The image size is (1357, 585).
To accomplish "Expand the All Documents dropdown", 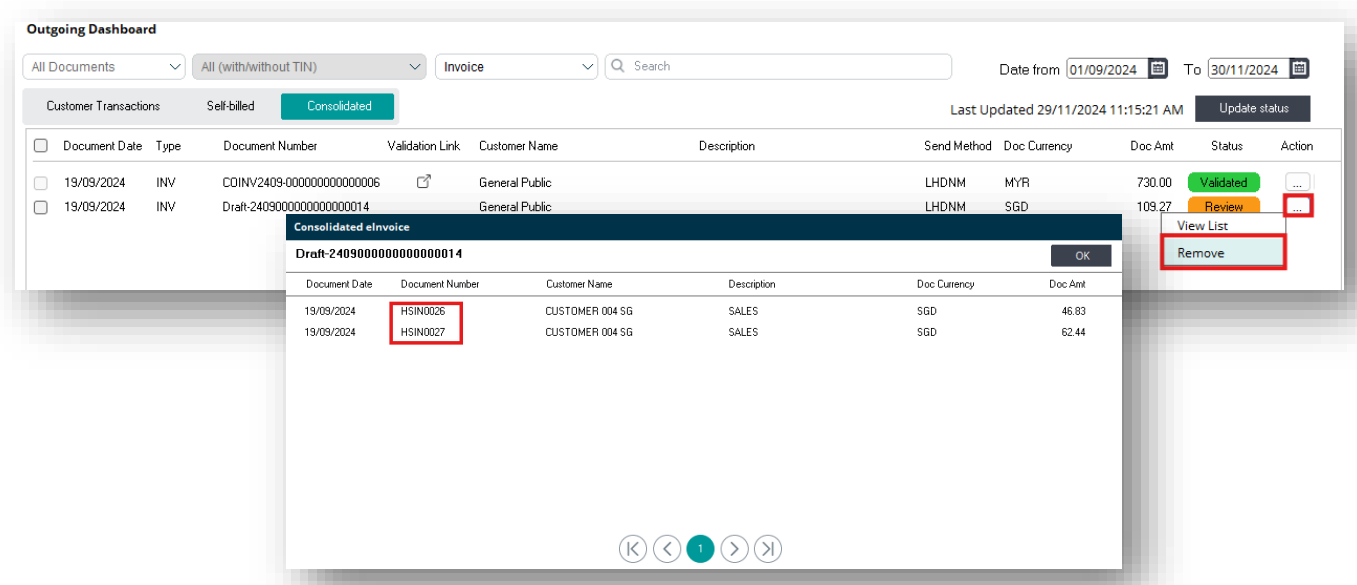I will click(x=104, y=67).
